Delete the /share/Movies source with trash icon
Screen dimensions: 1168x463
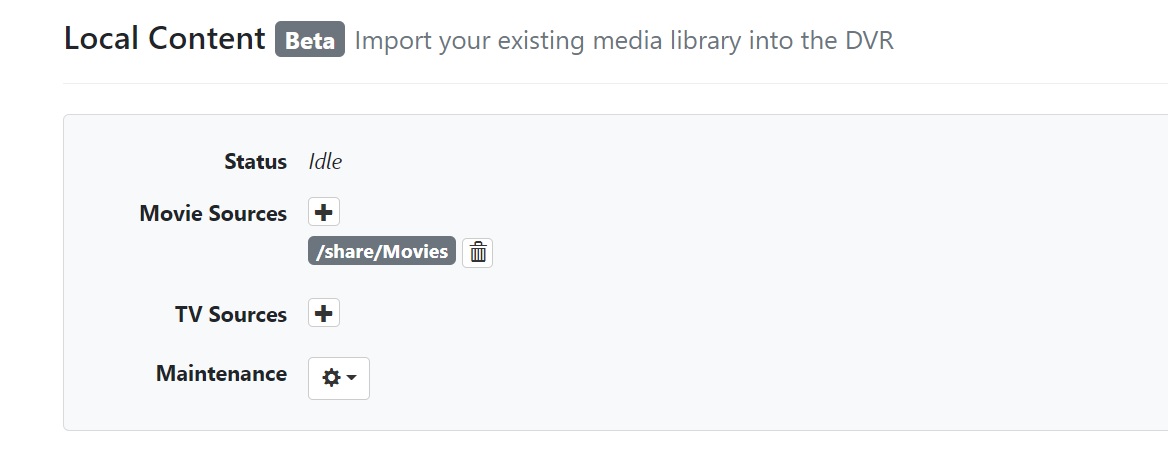[x=478, y=252]
